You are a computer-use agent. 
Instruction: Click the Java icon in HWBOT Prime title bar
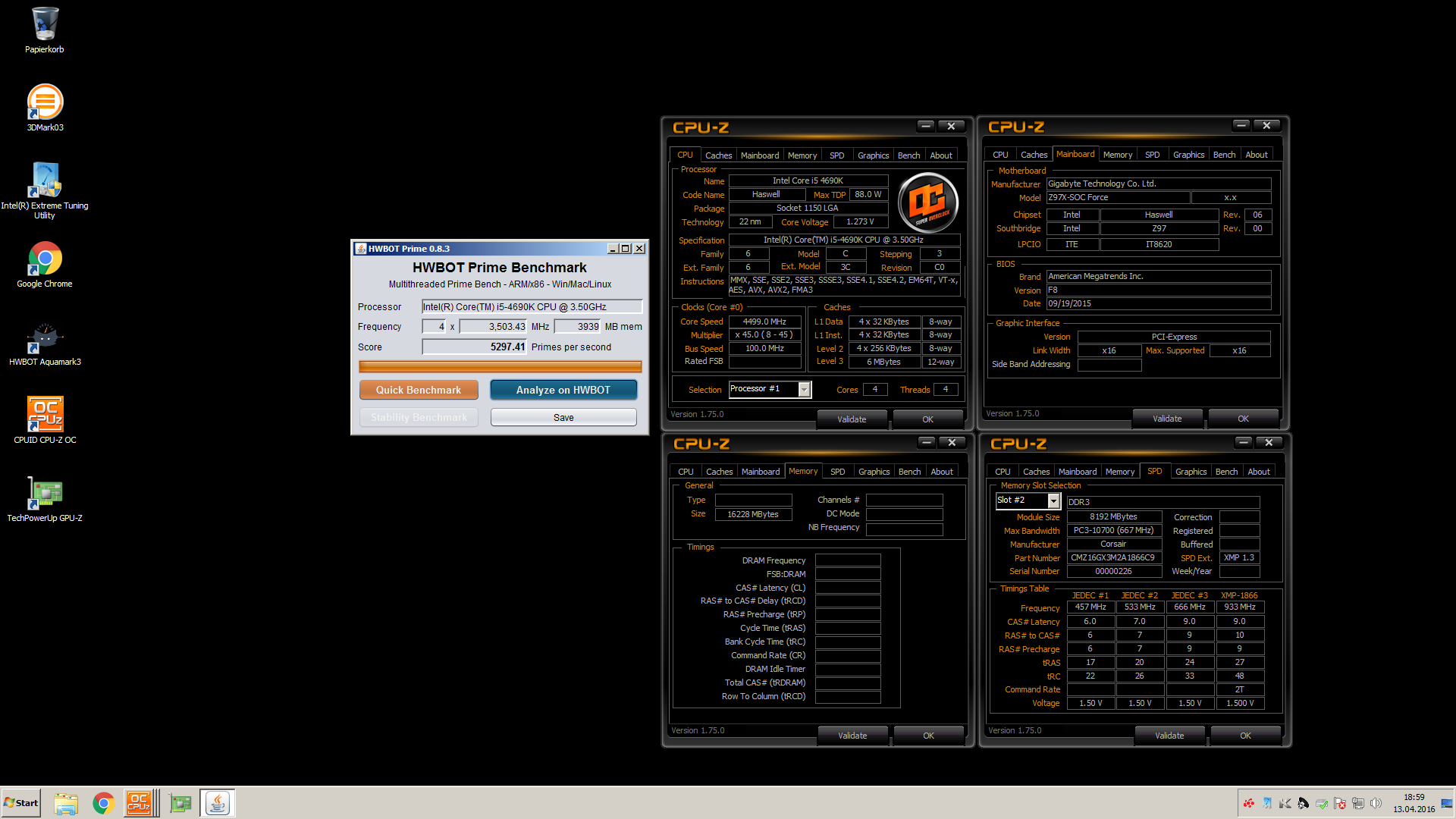click(x=361, y=249)
